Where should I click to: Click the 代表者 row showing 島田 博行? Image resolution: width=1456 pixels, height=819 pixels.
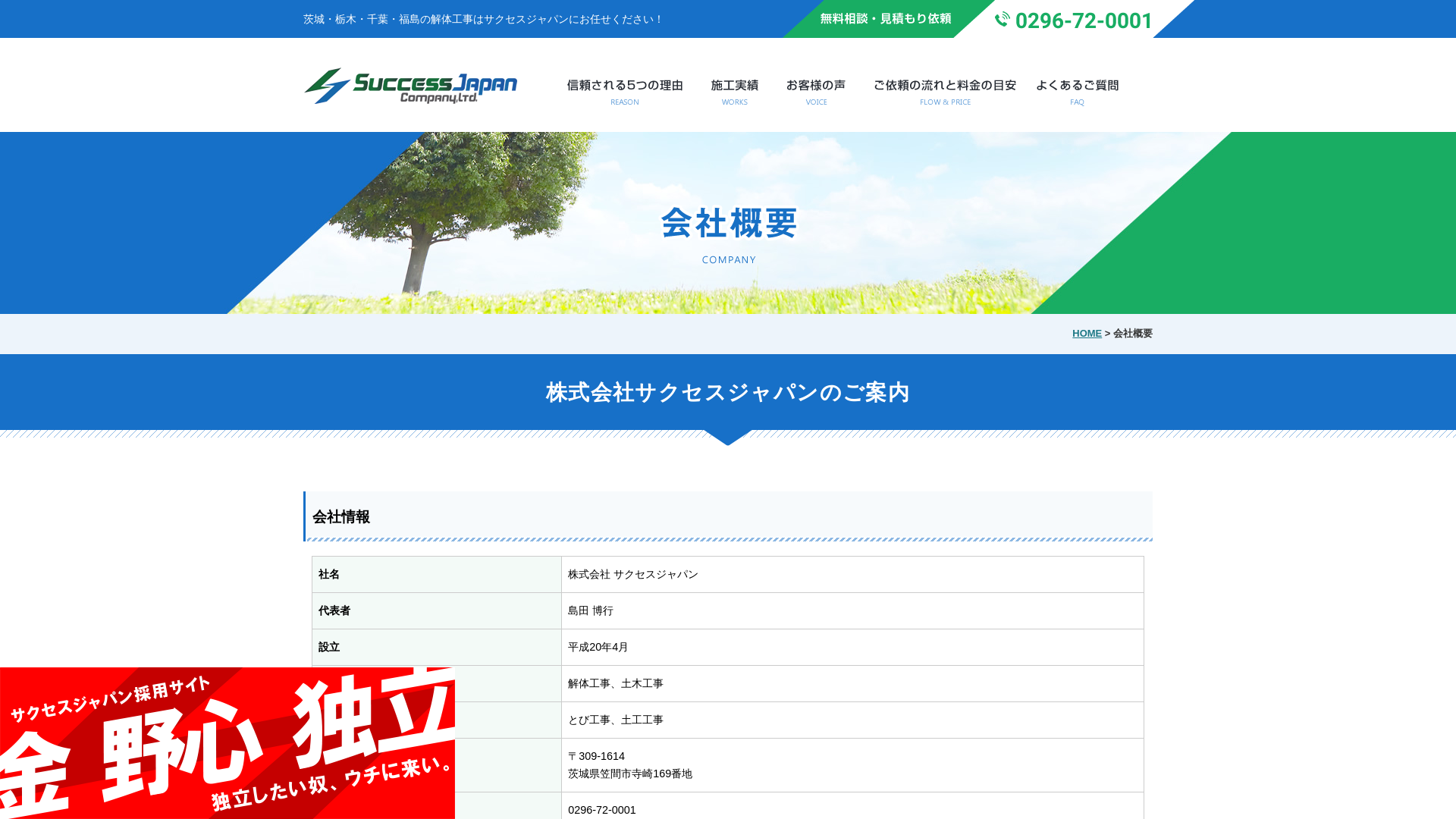click(590, 610)
